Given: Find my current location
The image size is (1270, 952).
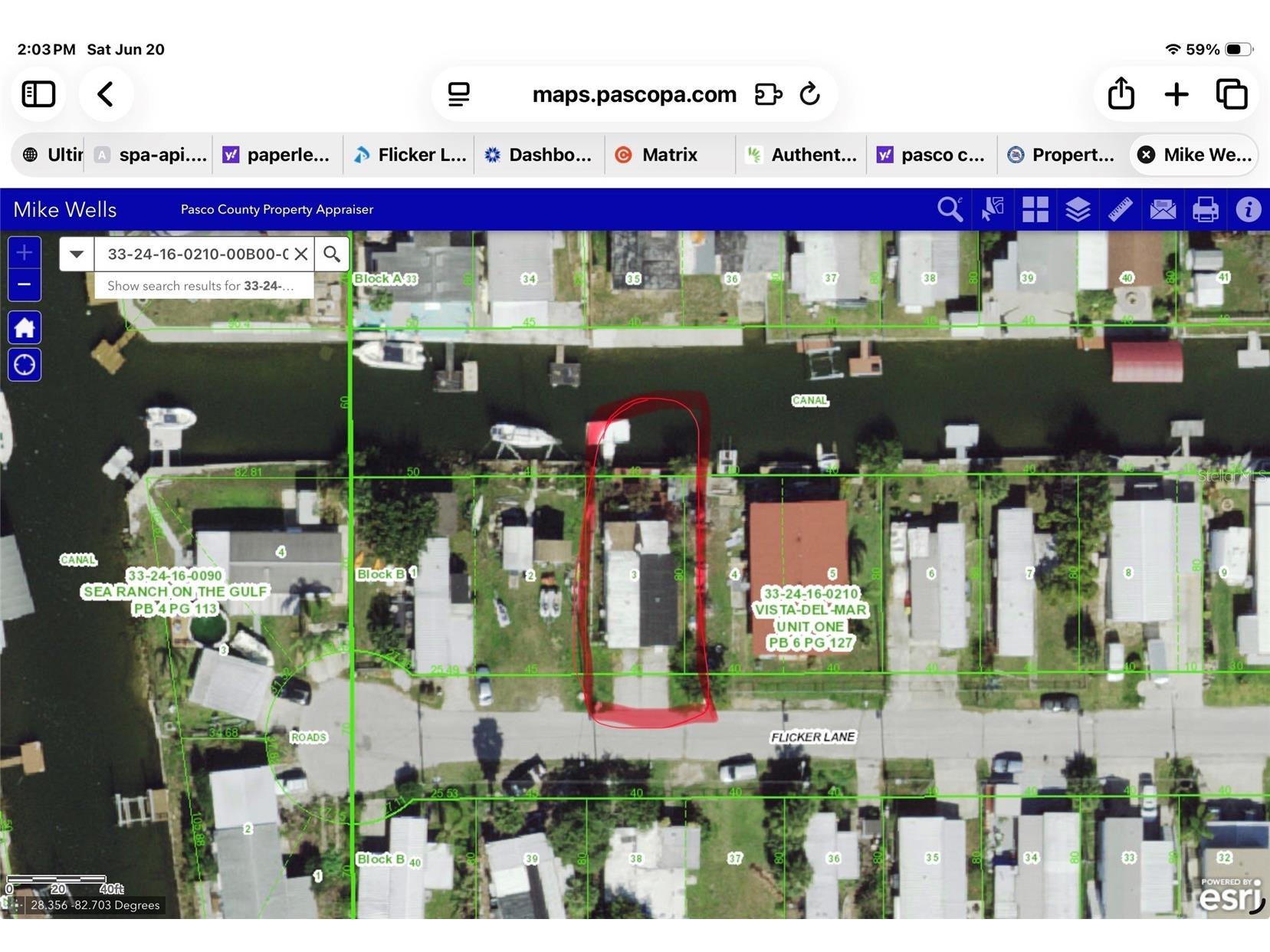Looking at the screenshot, I should point(25,365).
